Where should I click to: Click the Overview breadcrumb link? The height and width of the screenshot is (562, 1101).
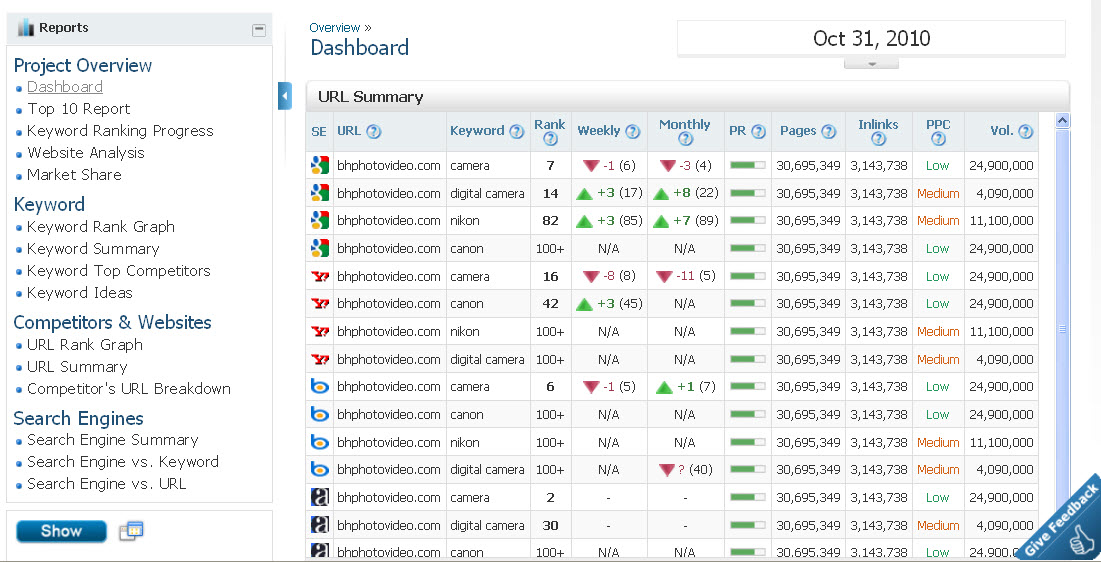click(335, 28)
